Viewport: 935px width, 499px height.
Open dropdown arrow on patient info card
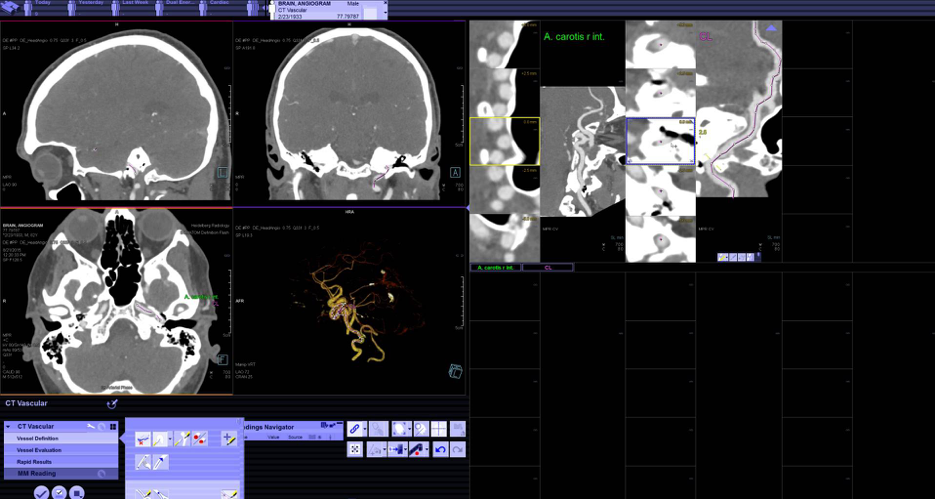[383, 13]
